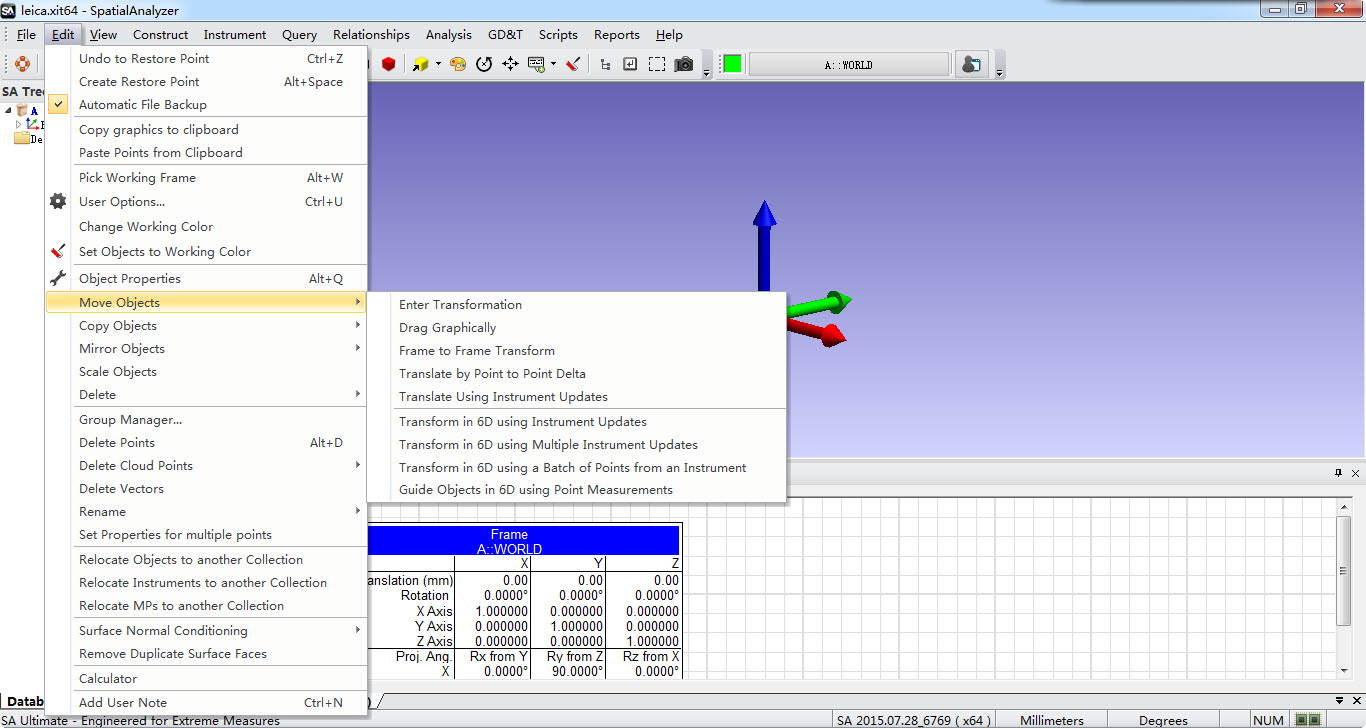Click the collection box icon in SA tree

22,110
